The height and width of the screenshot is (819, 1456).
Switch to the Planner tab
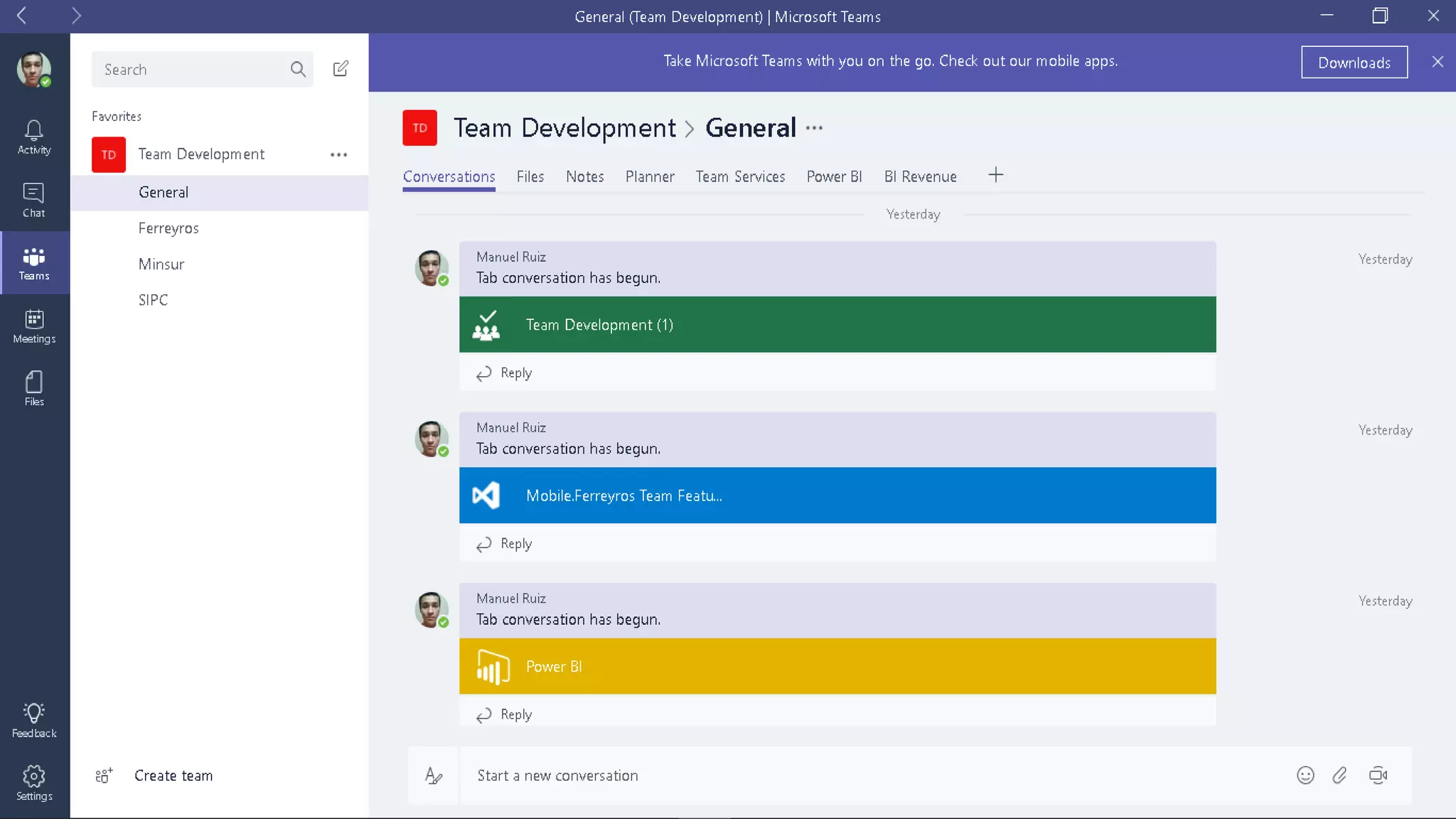(649, 176)
